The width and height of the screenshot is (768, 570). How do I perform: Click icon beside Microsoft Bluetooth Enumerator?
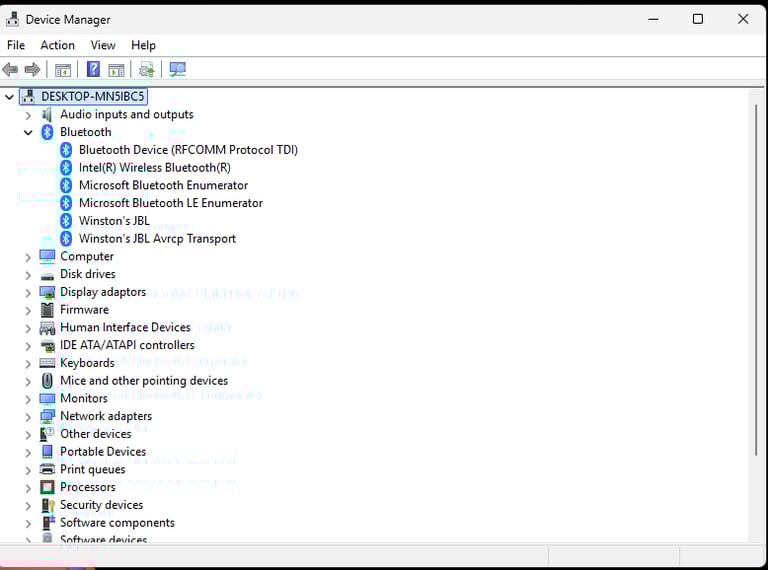click(66, 186)
